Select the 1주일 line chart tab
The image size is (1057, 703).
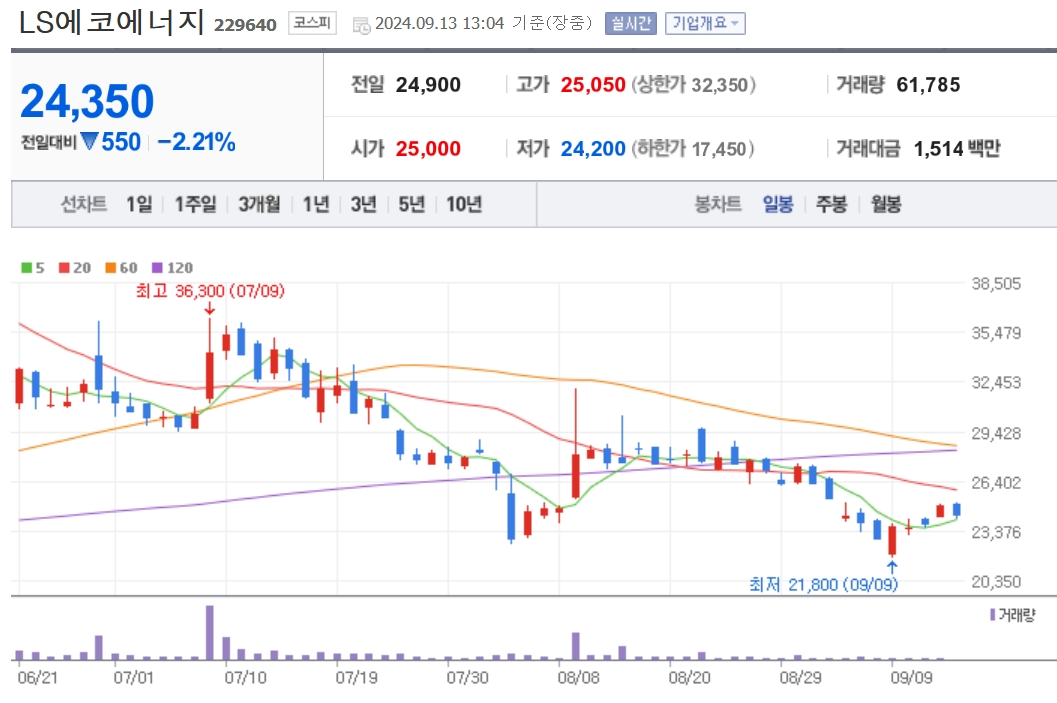195,204
